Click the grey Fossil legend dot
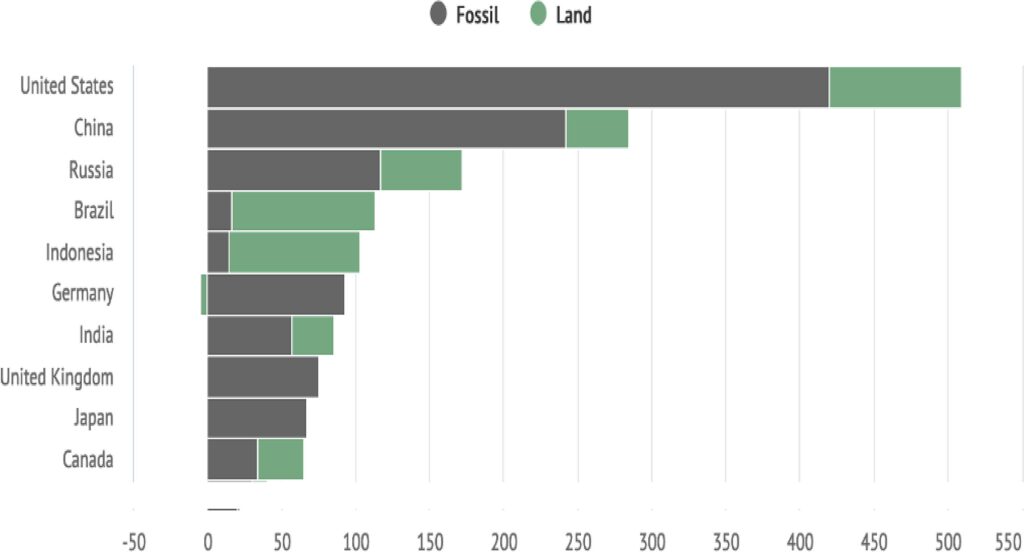The width and height of the screenshot is (1024, 552). point(439,15)
